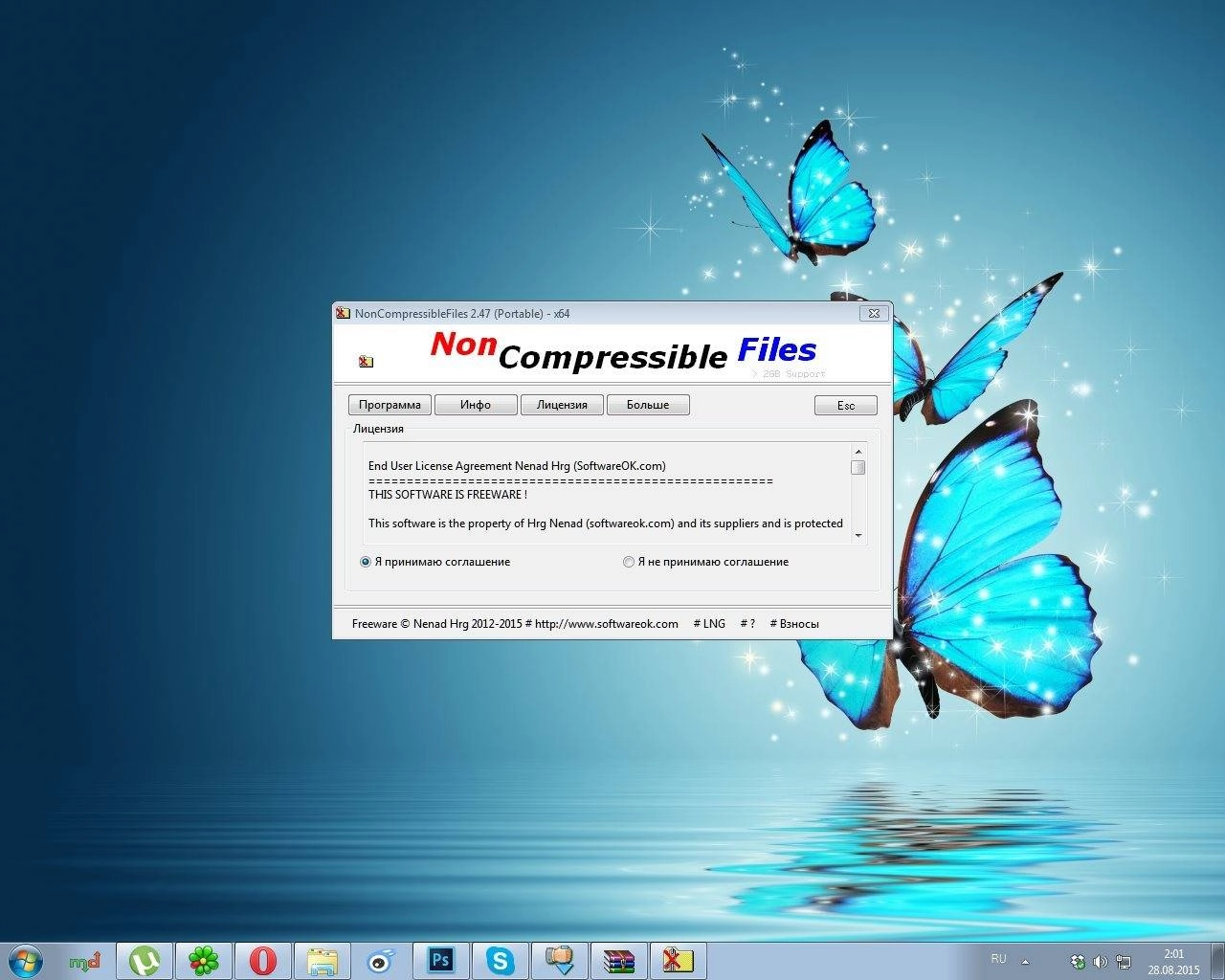Open the Инфо tab button

pyautogui.click(x=476, y=405)
